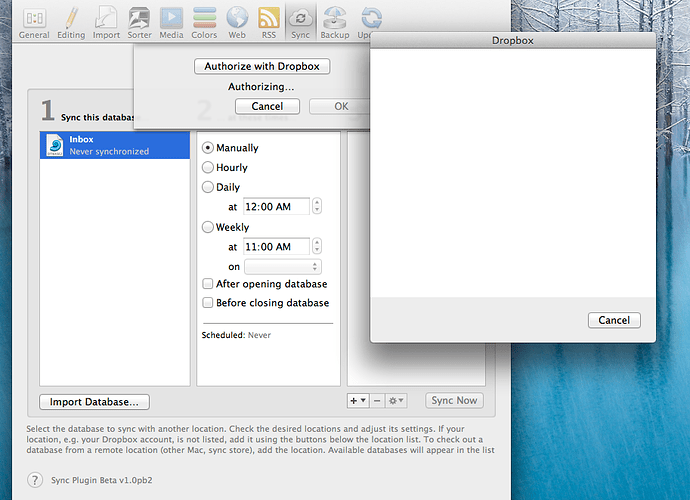Open the weekly 'on' day dropdown

283,266
